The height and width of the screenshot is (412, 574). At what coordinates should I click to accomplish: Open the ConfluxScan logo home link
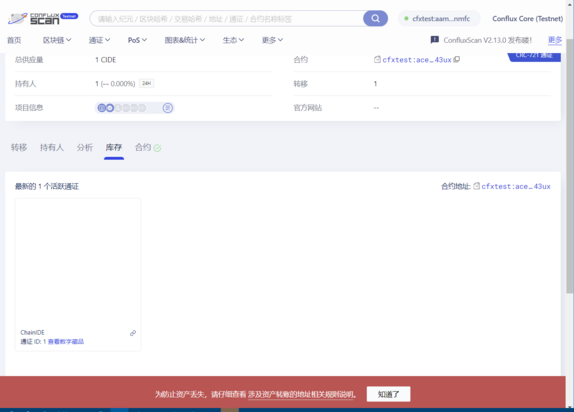pos(43,18)
